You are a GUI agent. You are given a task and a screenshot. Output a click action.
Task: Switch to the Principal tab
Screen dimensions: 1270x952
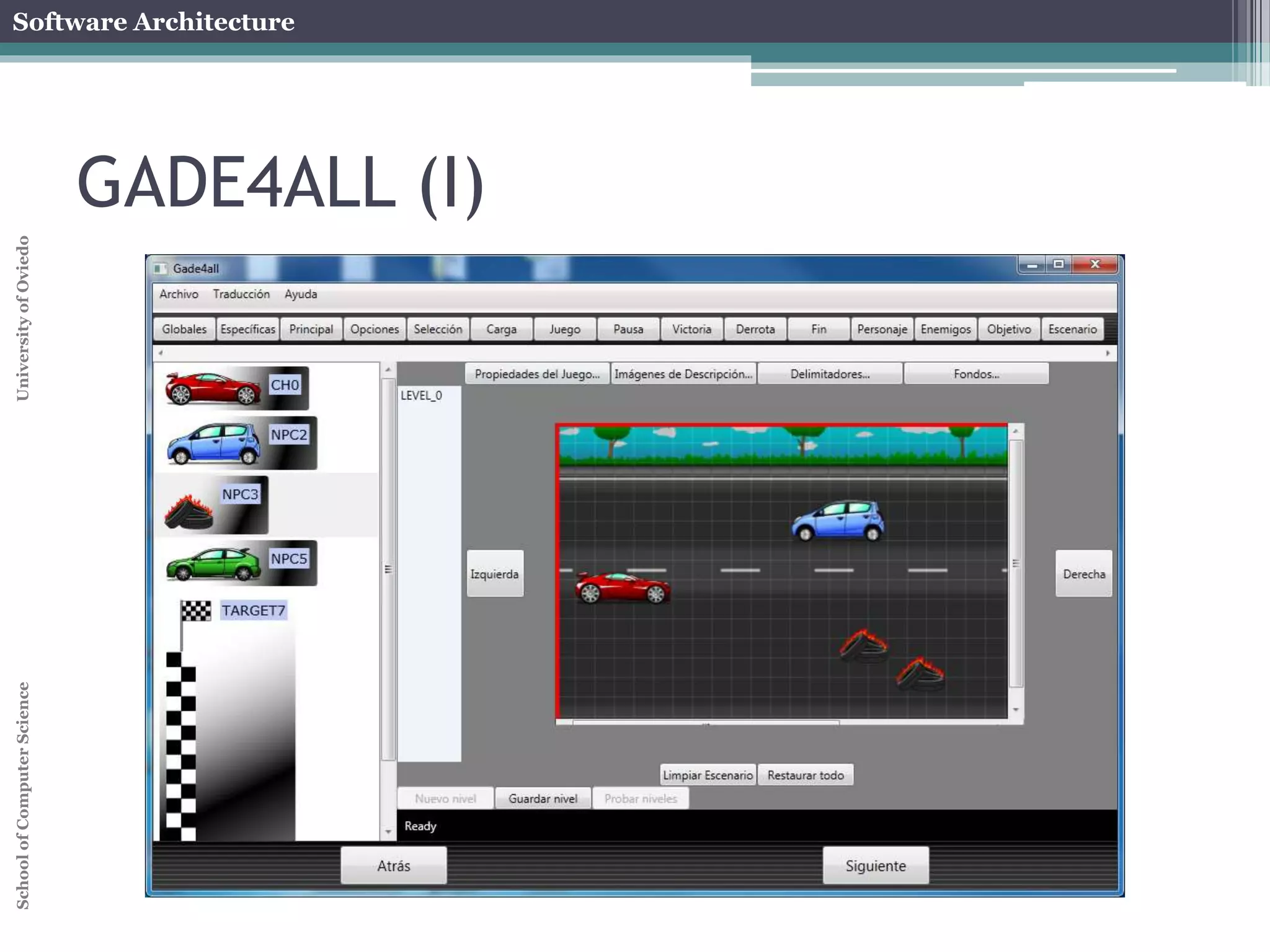click(311, 329)
